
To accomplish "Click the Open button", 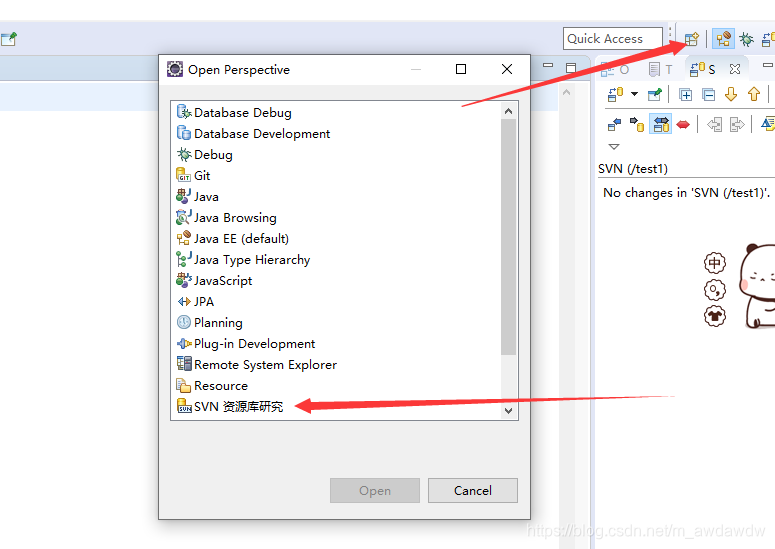I will pyautogui.click(x=375, y=490).
